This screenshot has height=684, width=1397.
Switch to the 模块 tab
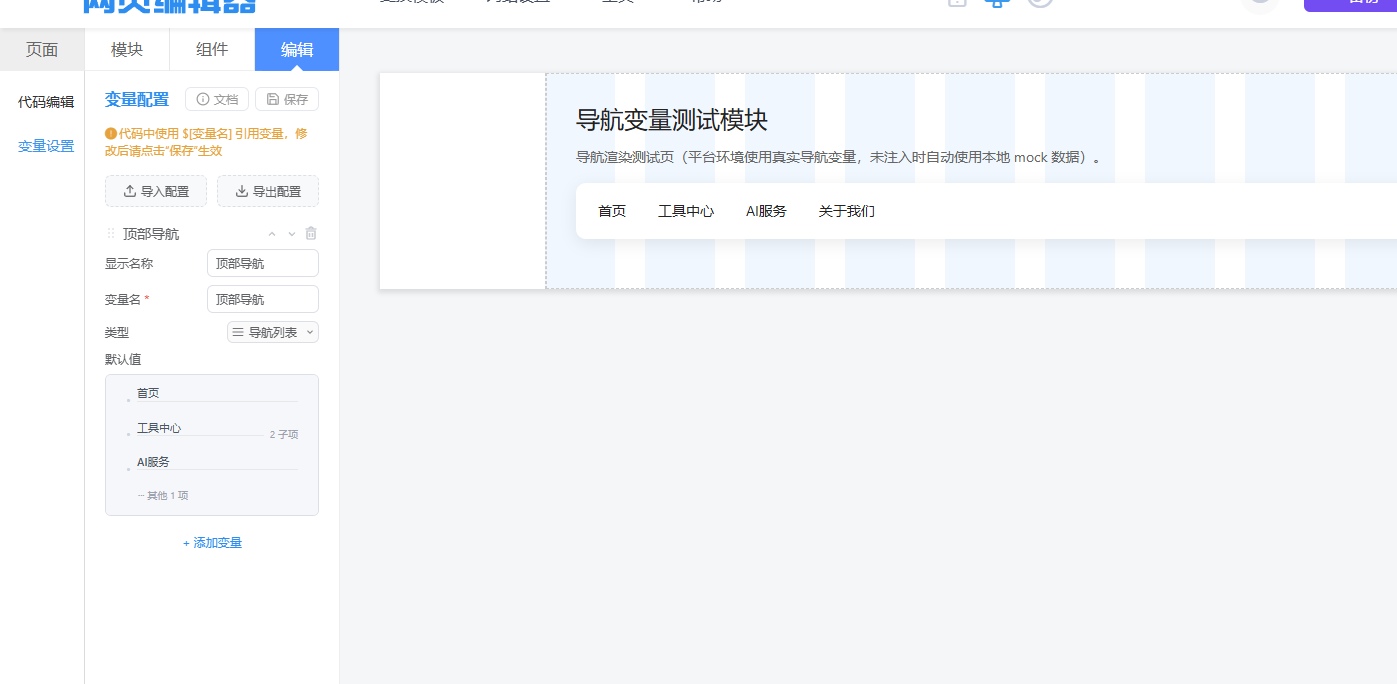point(127,50)
